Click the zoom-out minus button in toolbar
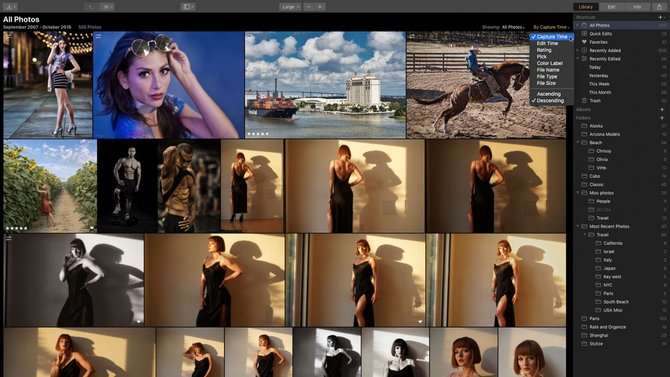 pos(309,7)
